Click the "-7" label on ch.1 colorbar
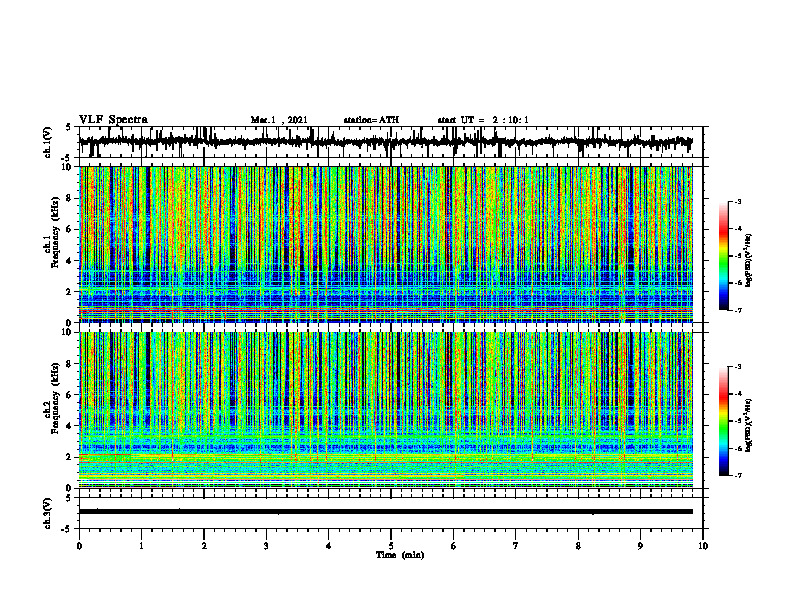 (738, 310)
